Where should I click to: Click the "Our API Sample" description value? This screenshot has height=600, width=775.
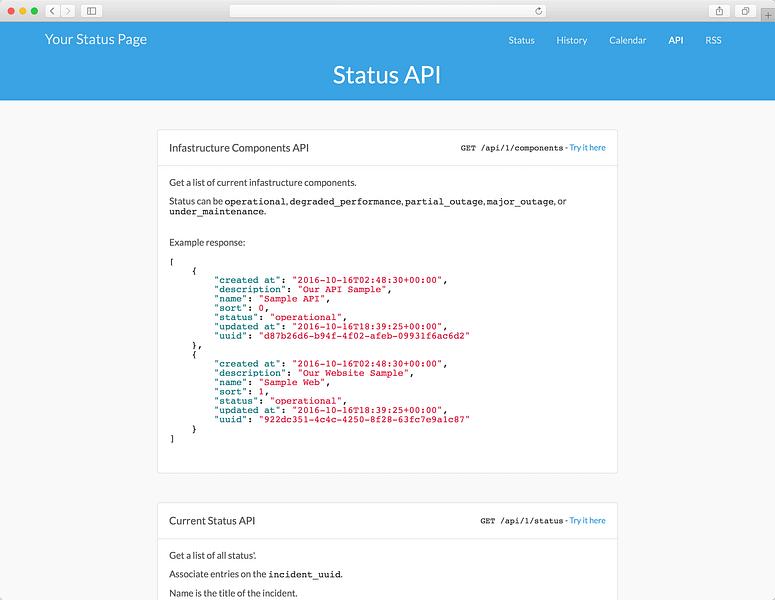pyautogui.click(x=342, y=290)
